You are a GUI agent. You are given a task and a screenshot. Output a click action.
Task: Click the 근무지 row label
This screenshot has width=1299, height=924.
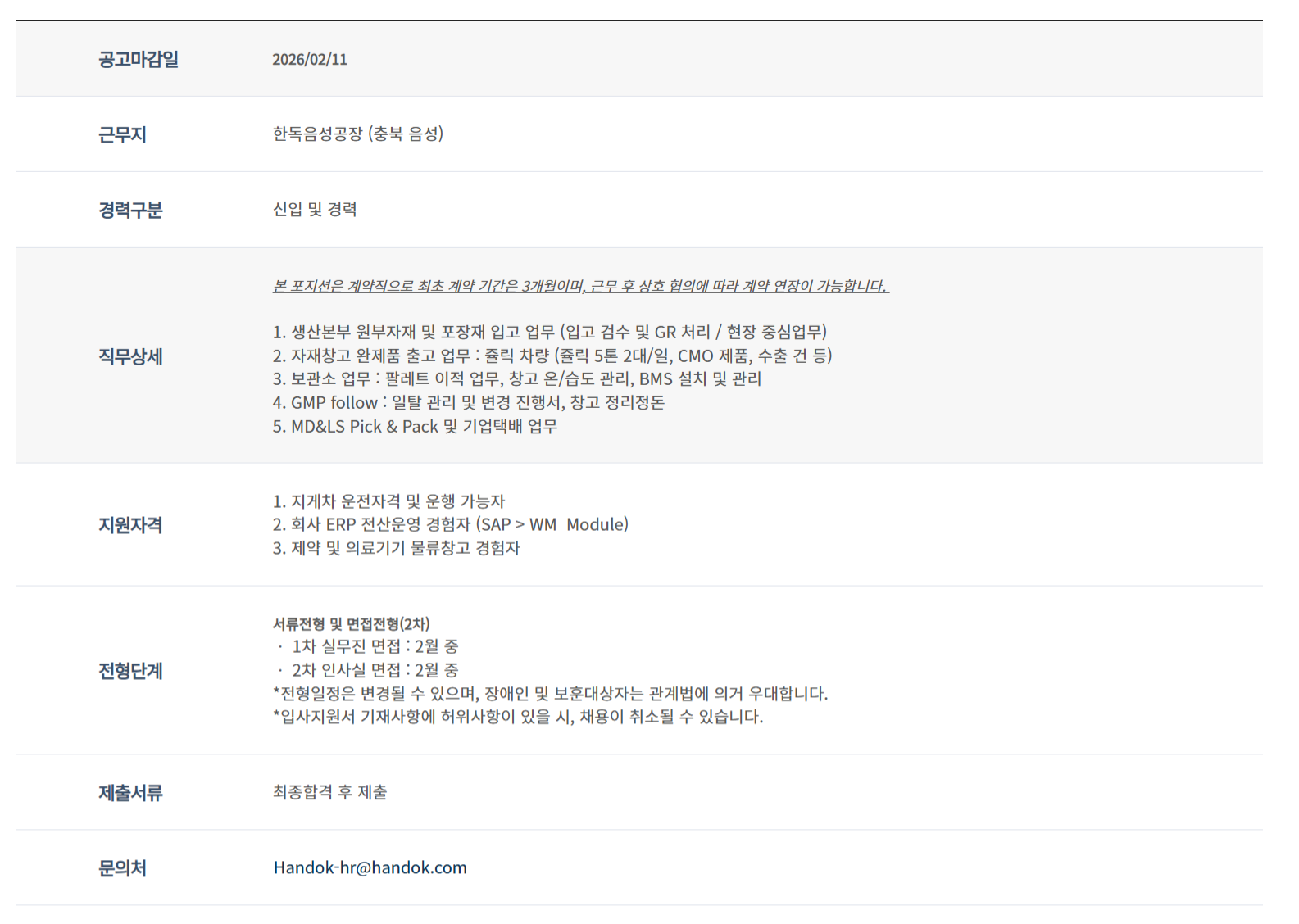[122, 134]
